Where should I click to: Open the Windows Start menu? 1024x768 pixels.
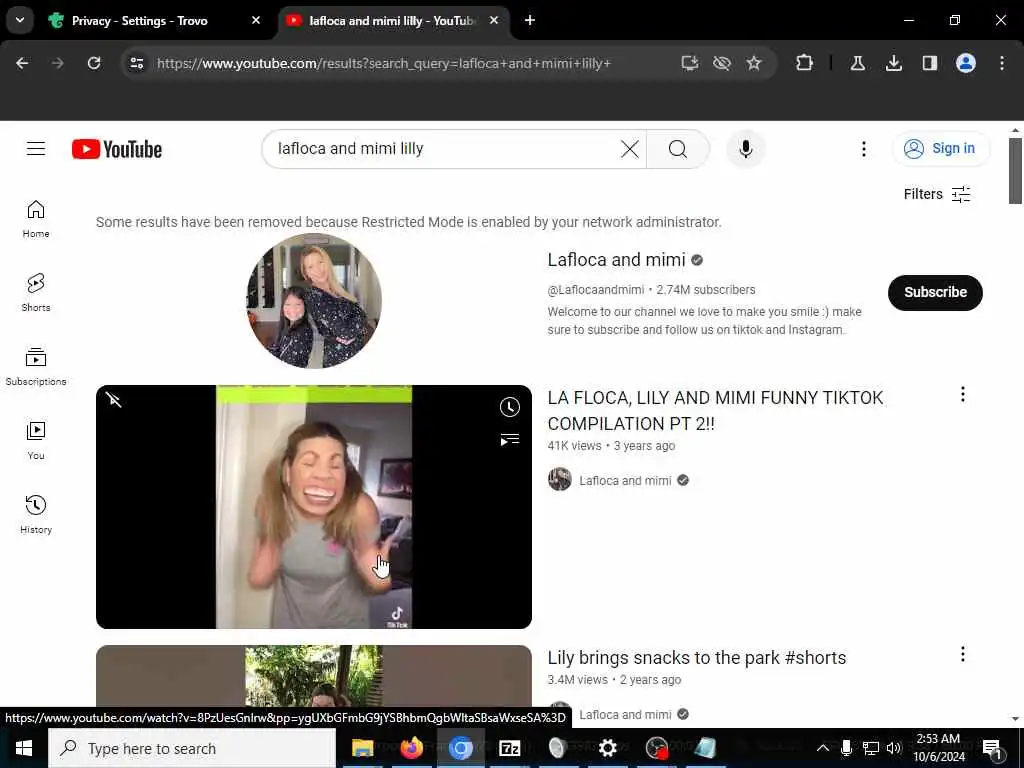pos(24,748)
